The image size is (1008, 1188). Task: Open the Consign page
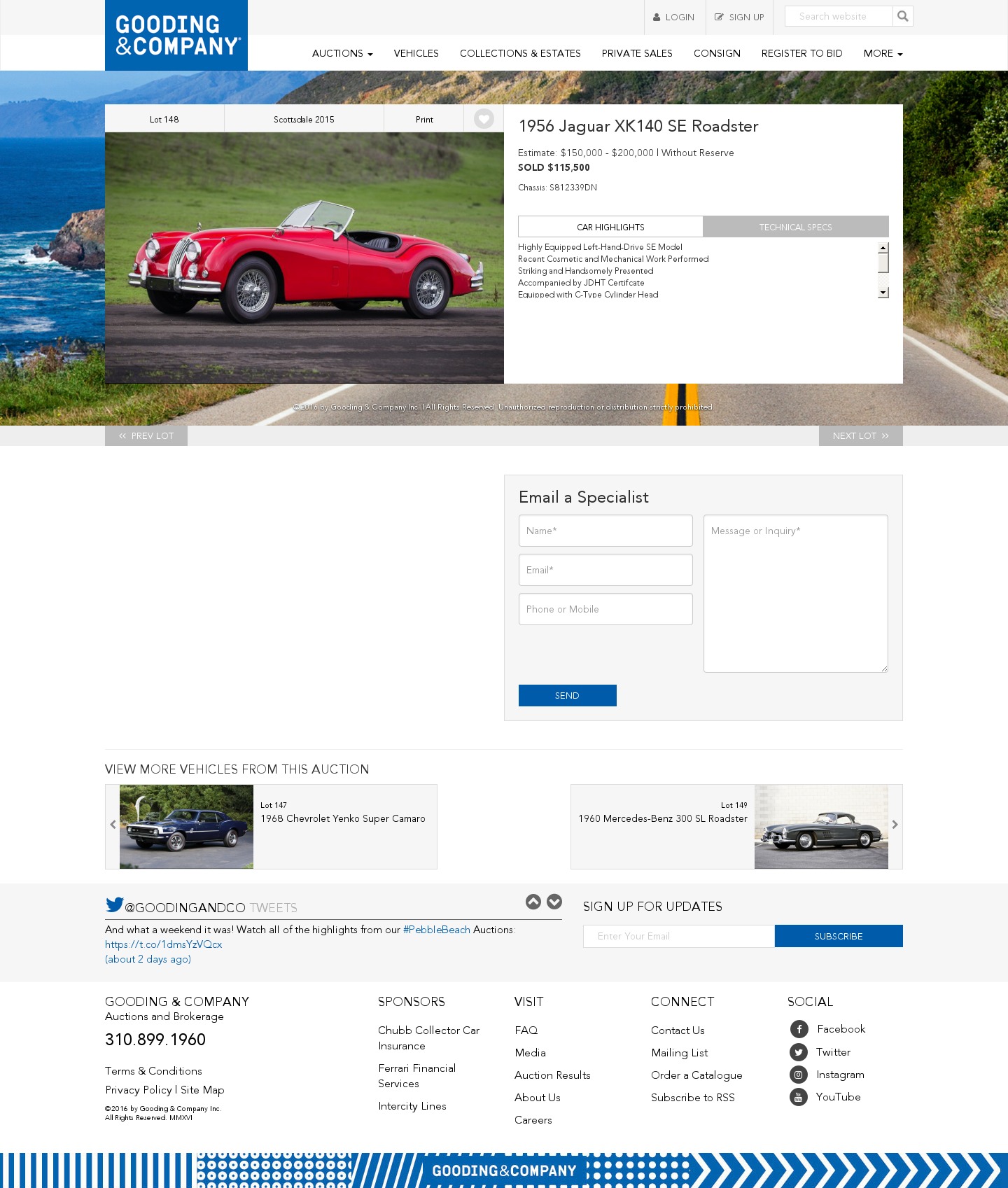(x=717, y=53)
